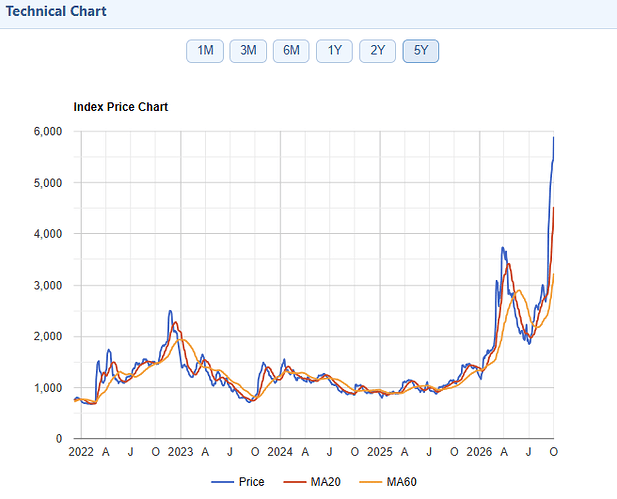Click the 3,000 y-axis label
The image size is (617, 499).
[48, 285]
